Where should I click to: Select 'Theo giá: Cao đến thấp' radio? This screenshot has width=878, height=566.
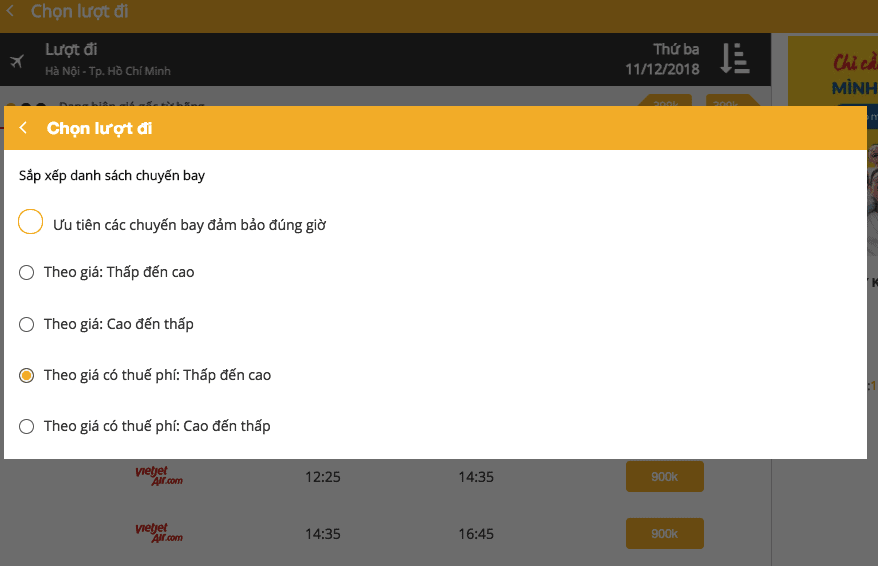26,325
